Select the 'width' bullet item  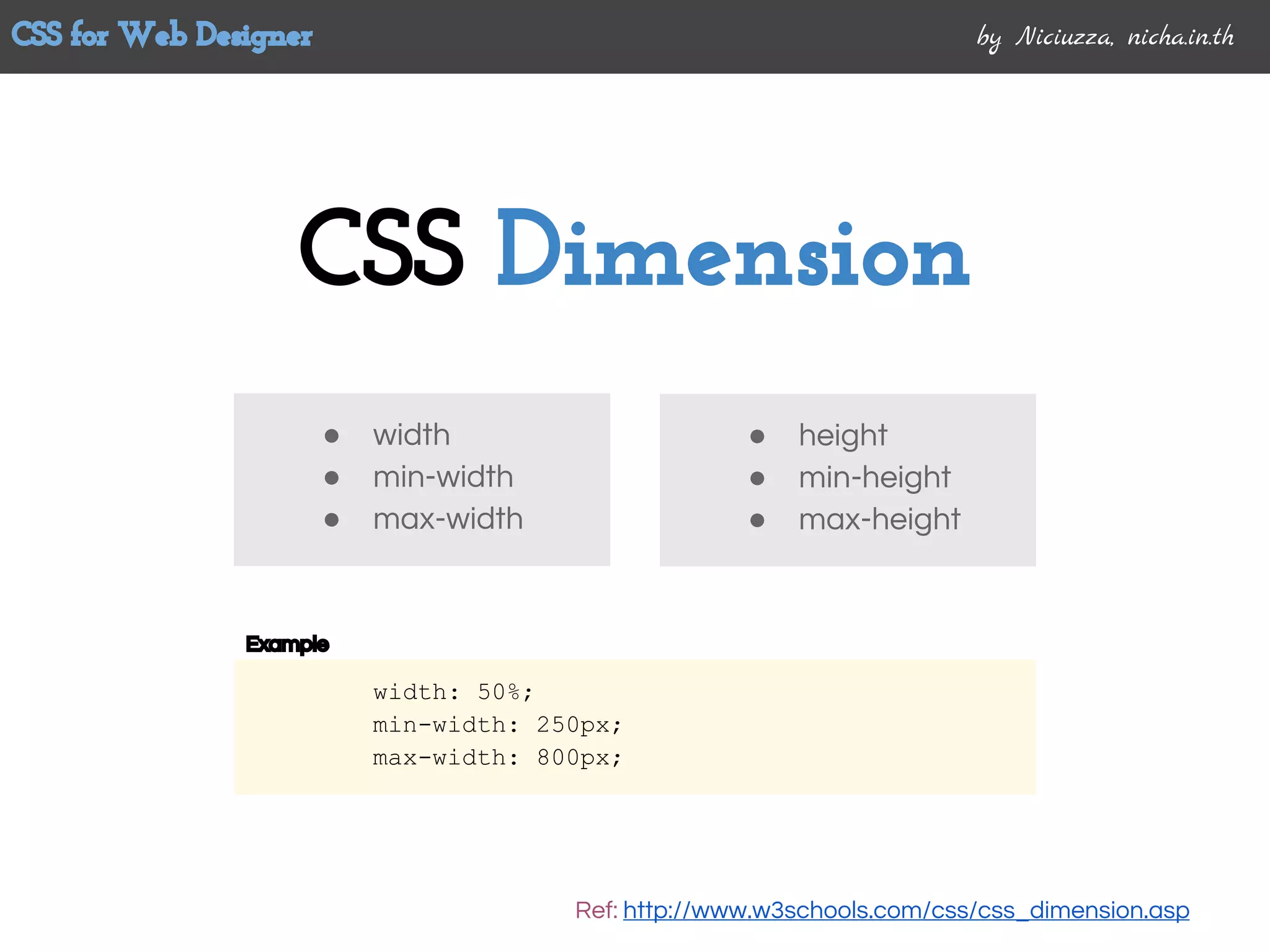pos(411,434)
